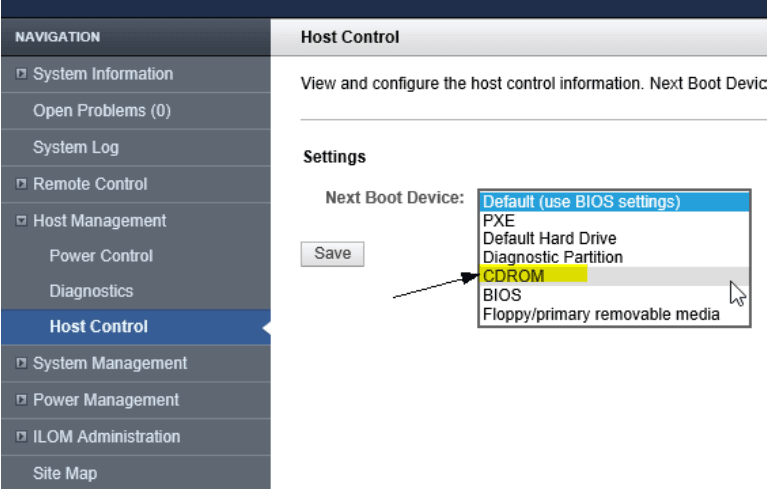Choose BIOS in the boot device list
767x489 pixels.
click(501, 296)
